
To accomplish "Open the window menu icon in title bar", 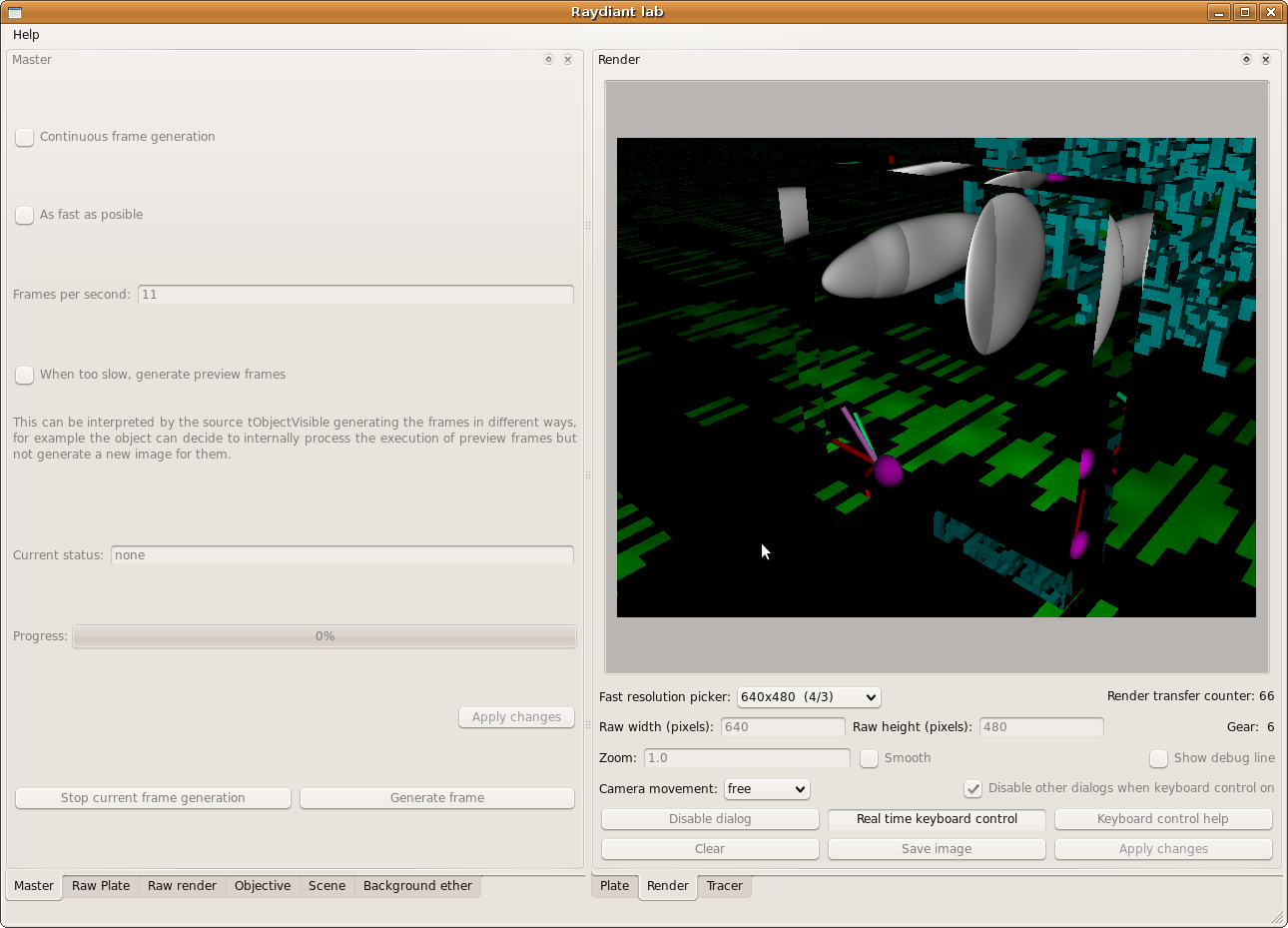I will click(x=15, y=12).
